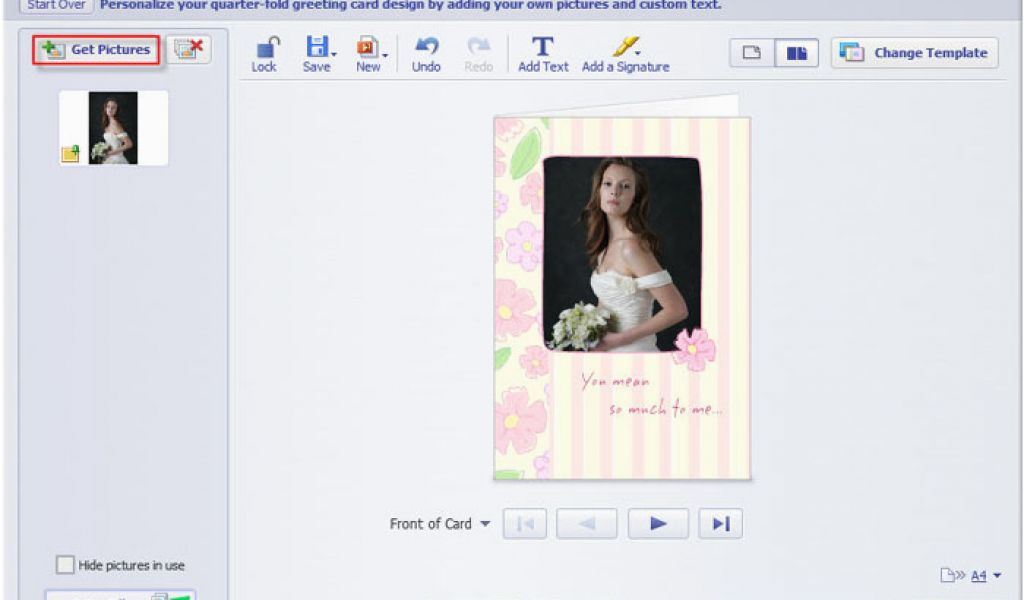Click the page orientation icon beside A4
1024x600 pixels.
pyautogui.click(x=952, y=575)
